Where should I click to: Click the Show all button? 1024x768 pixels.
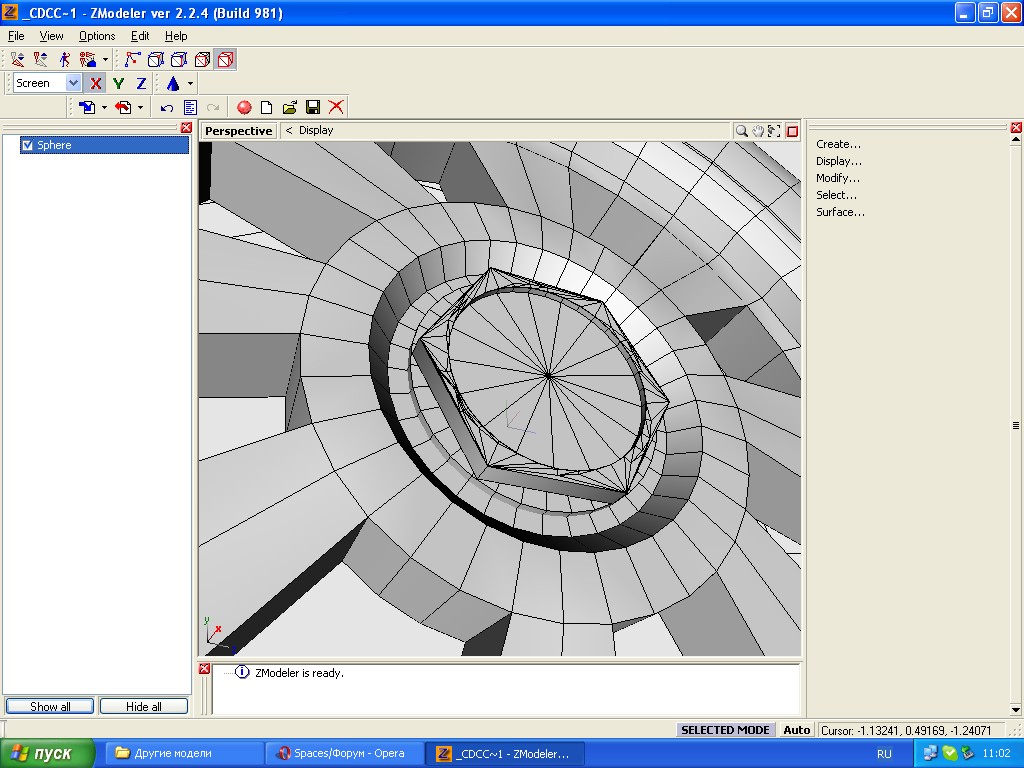click(x=50, y=706)
